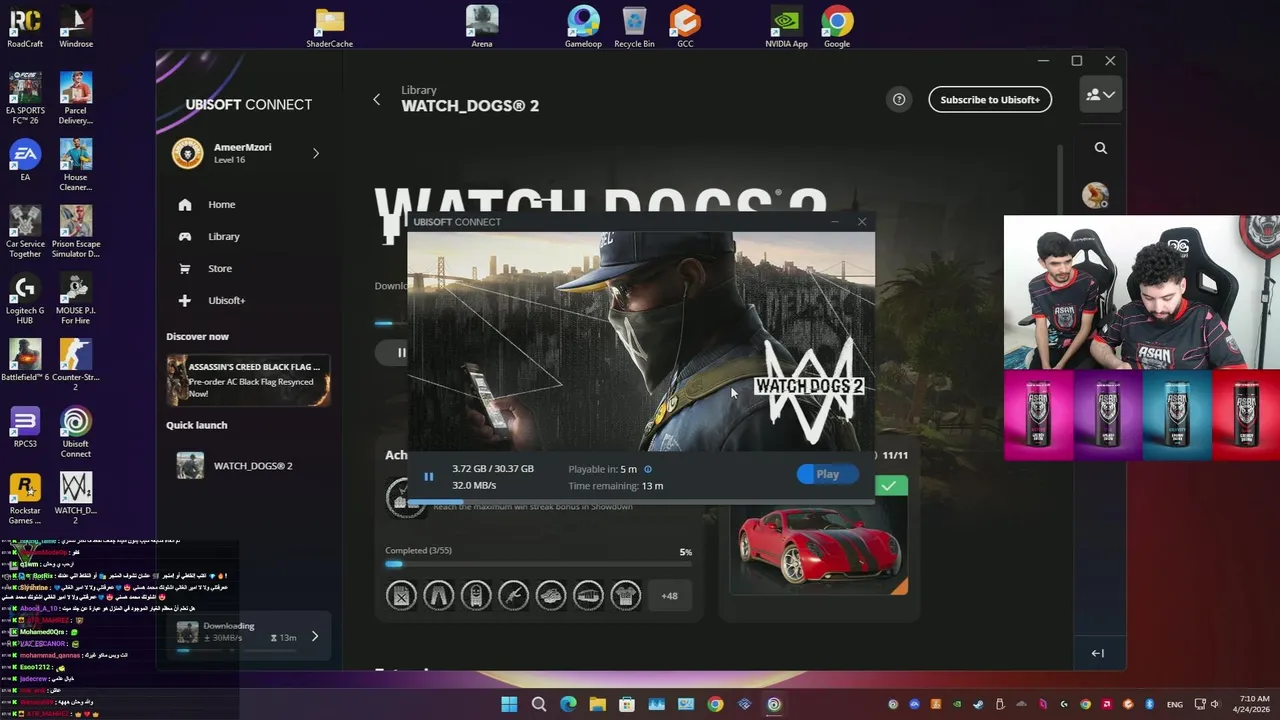Image resolution: width=1280 pixels, height=720 pixels.
Task: Open the Rockstar Games desktop shortcut
Action: point(25,498)
